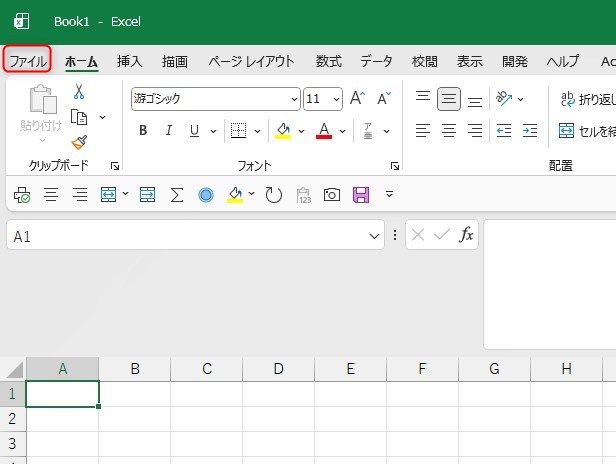
Task: Toggle Bold formatting
Action: click(143, 131)
